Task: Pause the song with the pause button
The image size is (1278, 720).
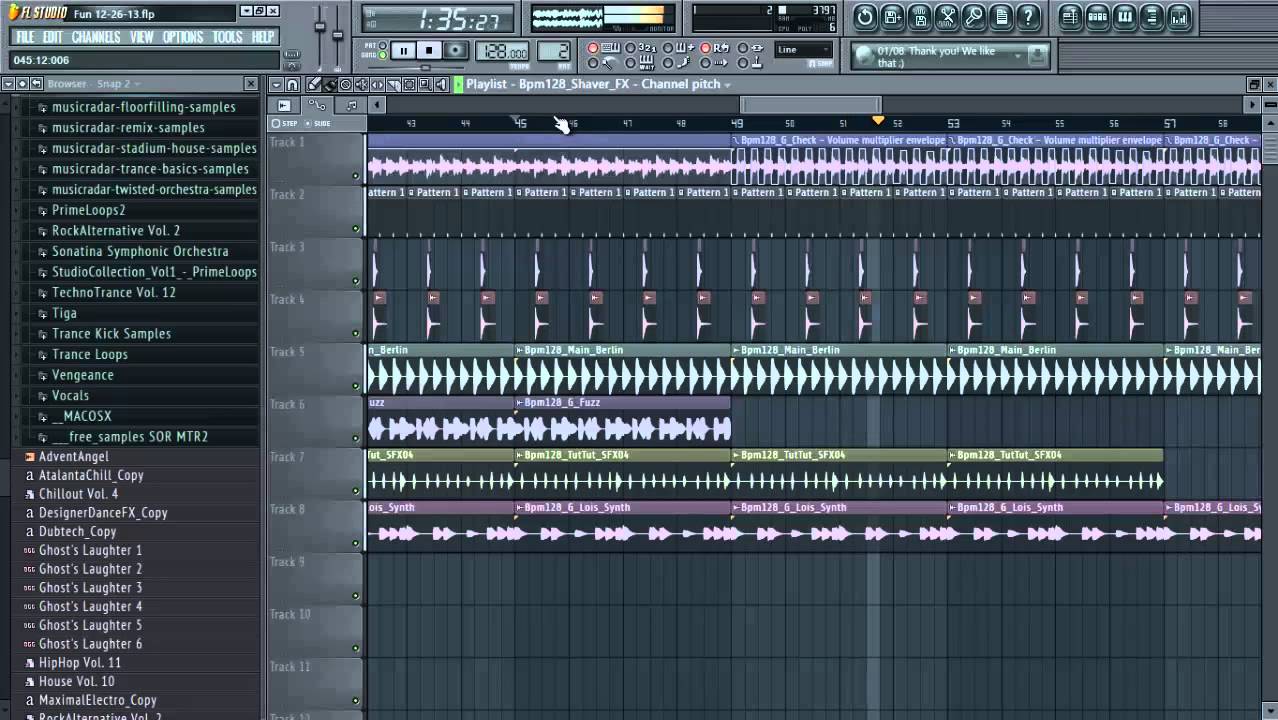Action: [403, 50]
